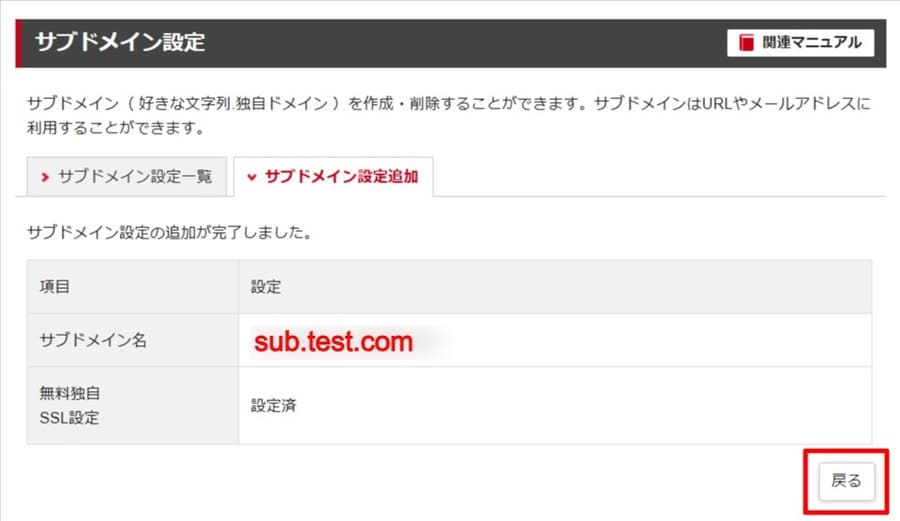Image resolution: width=900 pixels, height=521 pixels.
Task: Click the sub.test.com domain text
Action: click(333, 342)
